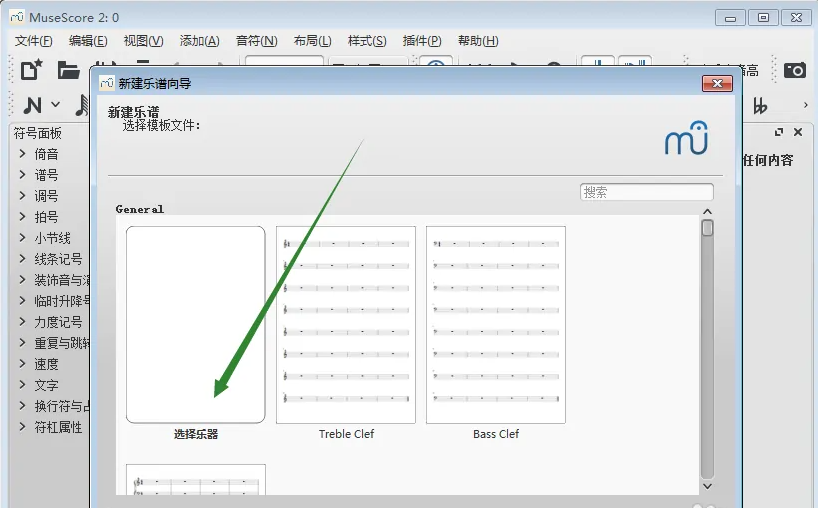Undock the right-side panel
Screen dimensions: 818x508
pyautogui.click(x=779, y=132)
